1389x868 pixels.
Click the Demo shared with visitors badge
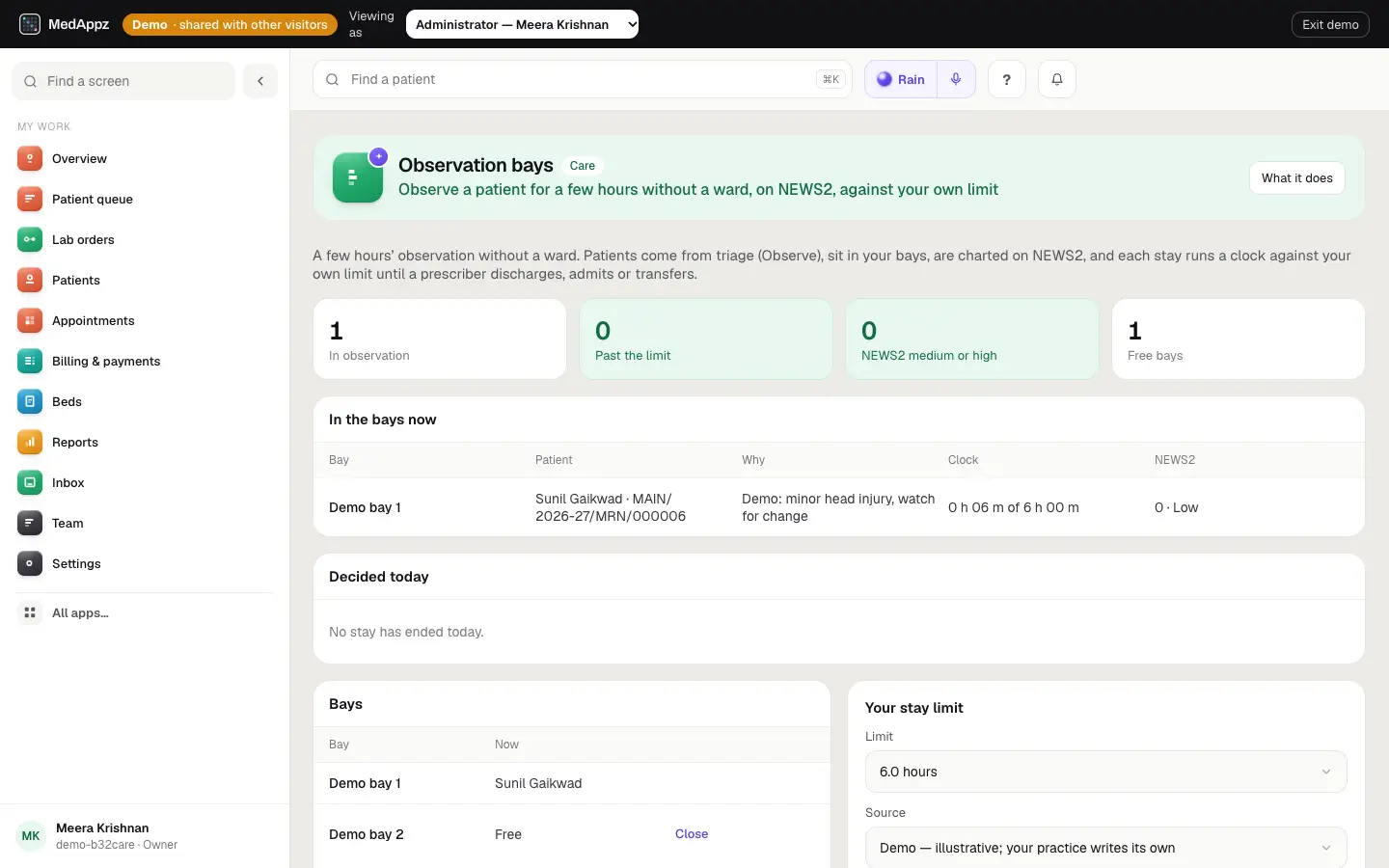tap(230, 24)
